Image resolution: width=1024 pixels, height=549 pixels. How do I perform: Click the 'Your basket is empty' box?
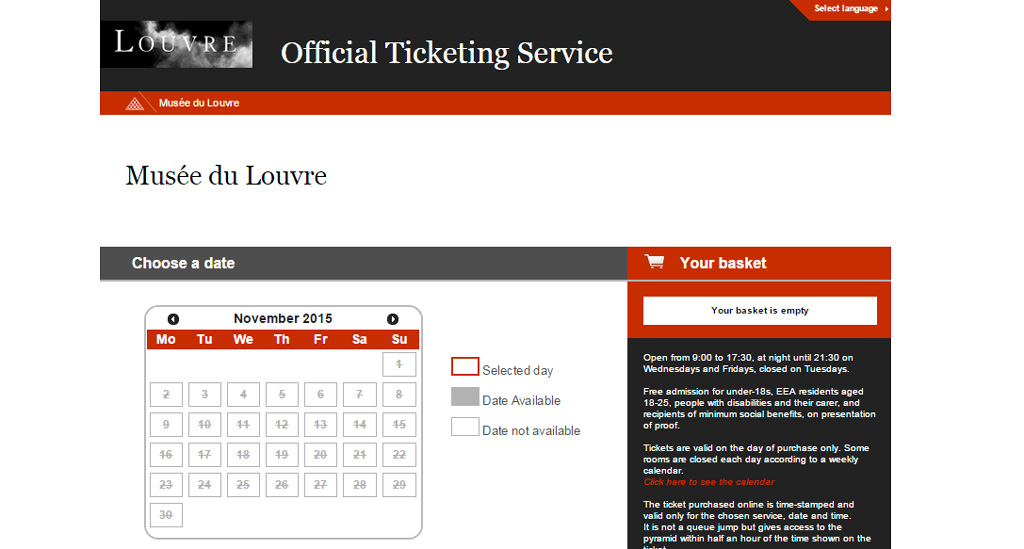(760, 311)
